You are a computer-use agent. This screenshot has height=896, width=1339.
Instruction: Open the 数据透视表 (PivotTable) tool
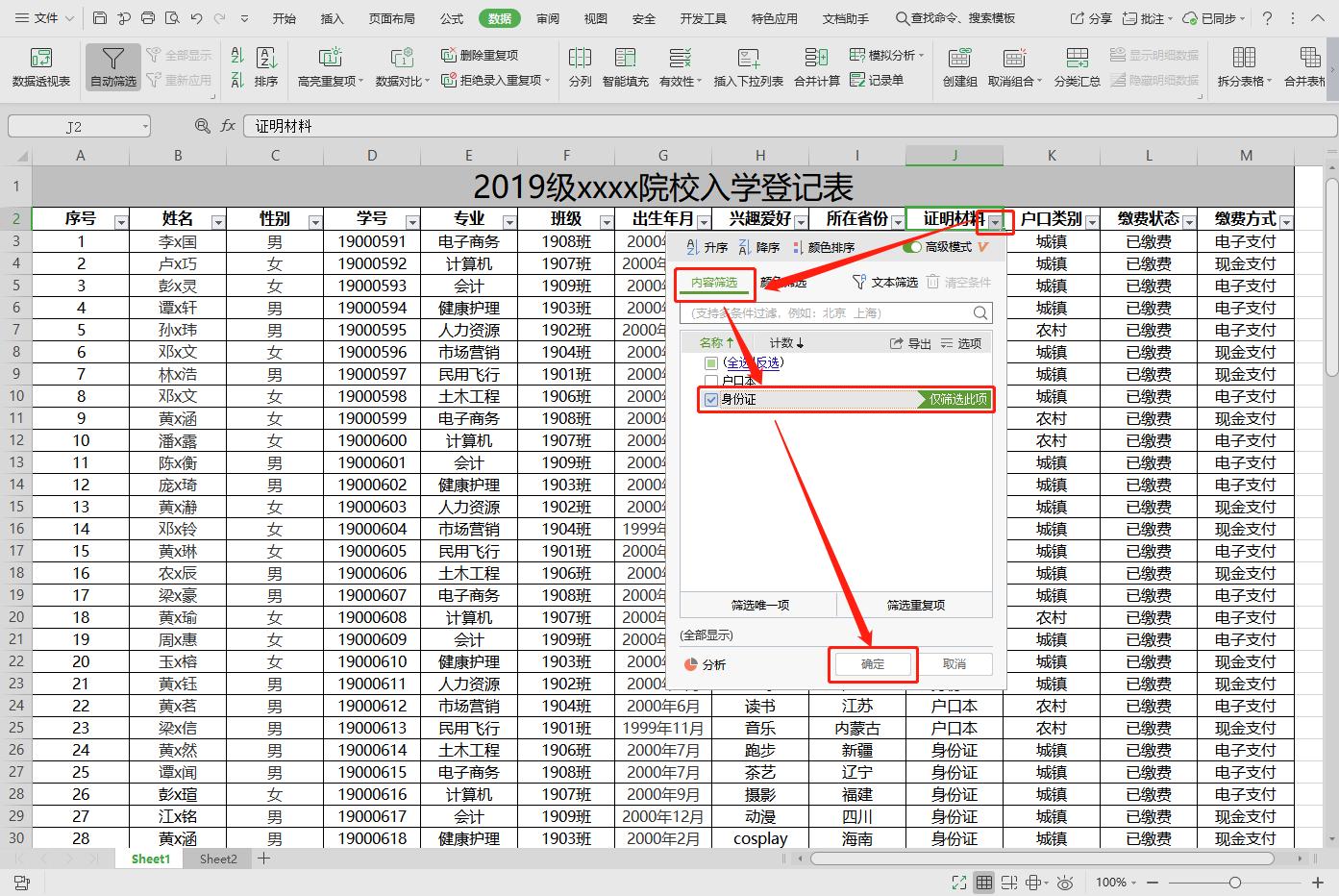point(40,65)
